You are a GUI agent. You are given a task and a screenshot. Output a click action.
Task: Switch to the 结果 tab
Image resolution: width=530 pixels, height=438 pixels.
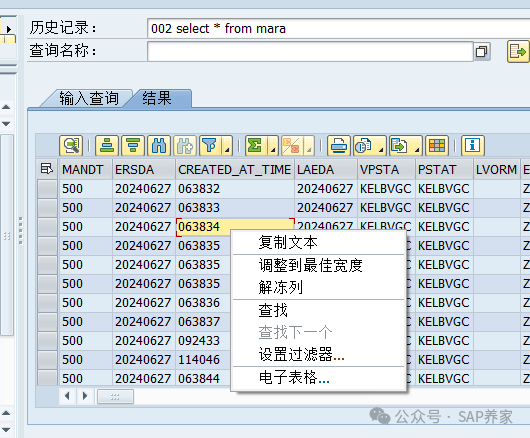pos(158,98)
